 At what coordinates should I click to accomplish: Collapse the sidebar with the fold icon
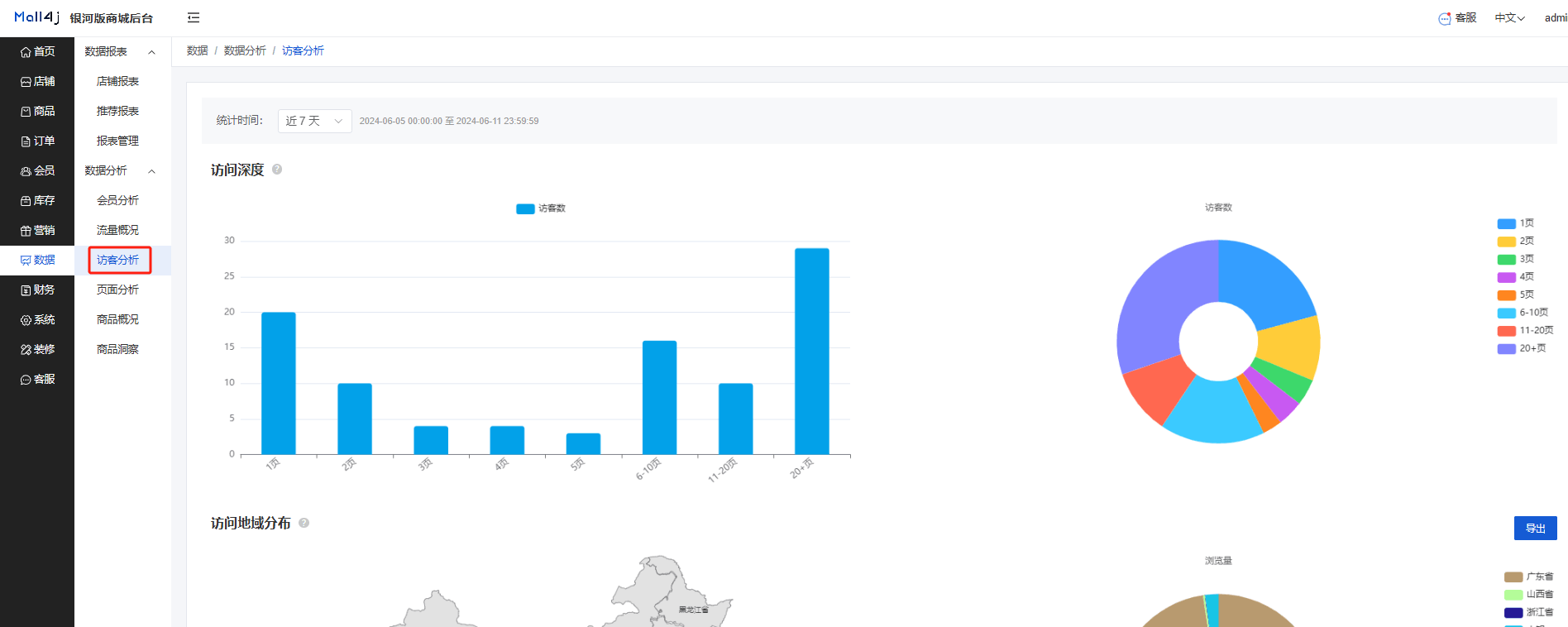click(194, 17)
